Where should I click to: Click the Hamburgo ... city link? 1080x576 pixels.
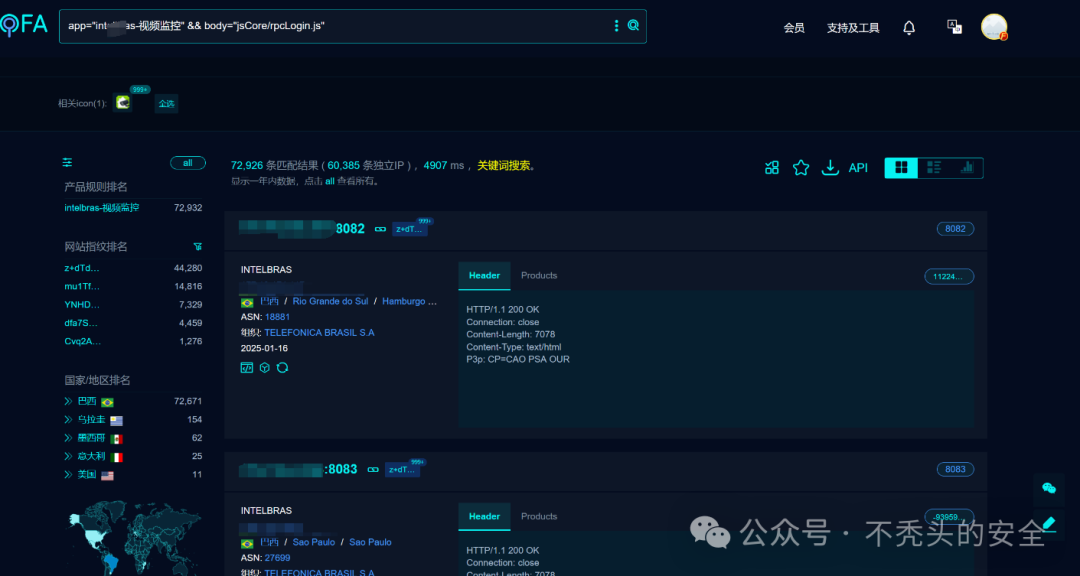click(x=410, y=302)
